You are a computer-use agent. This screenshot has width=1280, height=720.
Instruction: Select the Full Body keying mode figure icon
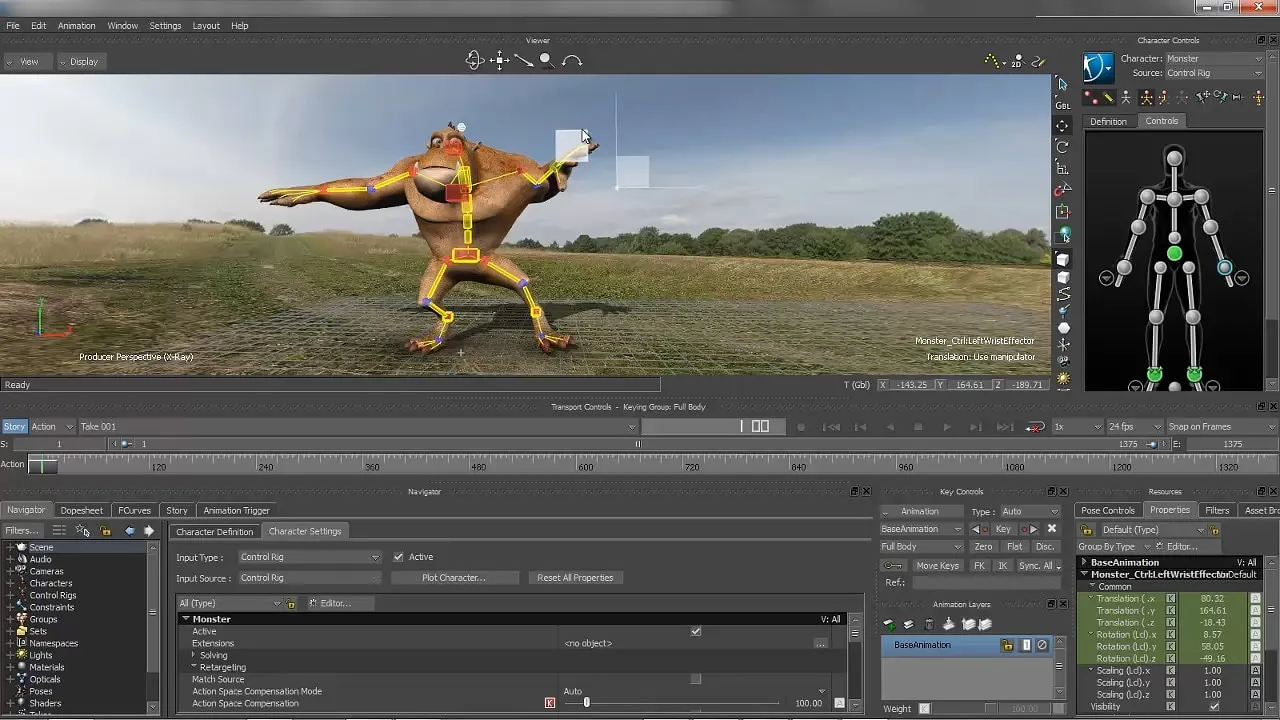[1146, 98]
